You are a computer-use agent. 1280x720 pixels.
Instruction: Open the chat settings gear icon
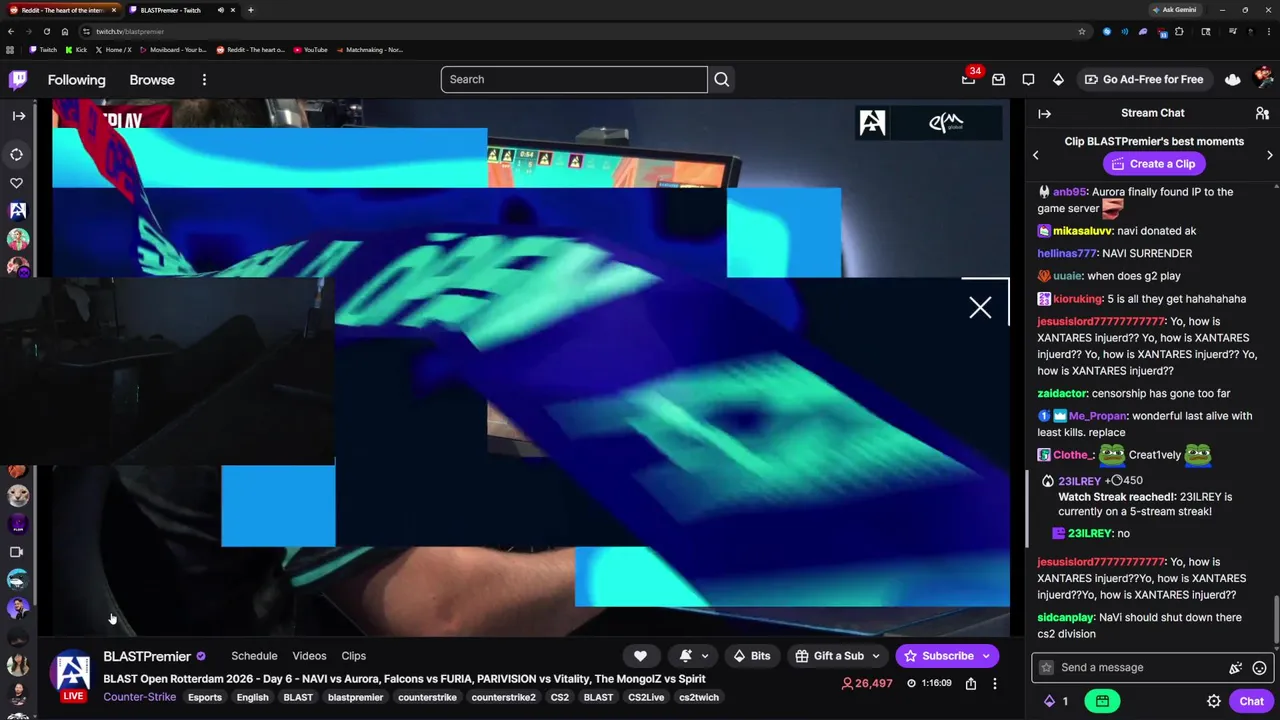pyautogui.click(x=1214, y=701)
